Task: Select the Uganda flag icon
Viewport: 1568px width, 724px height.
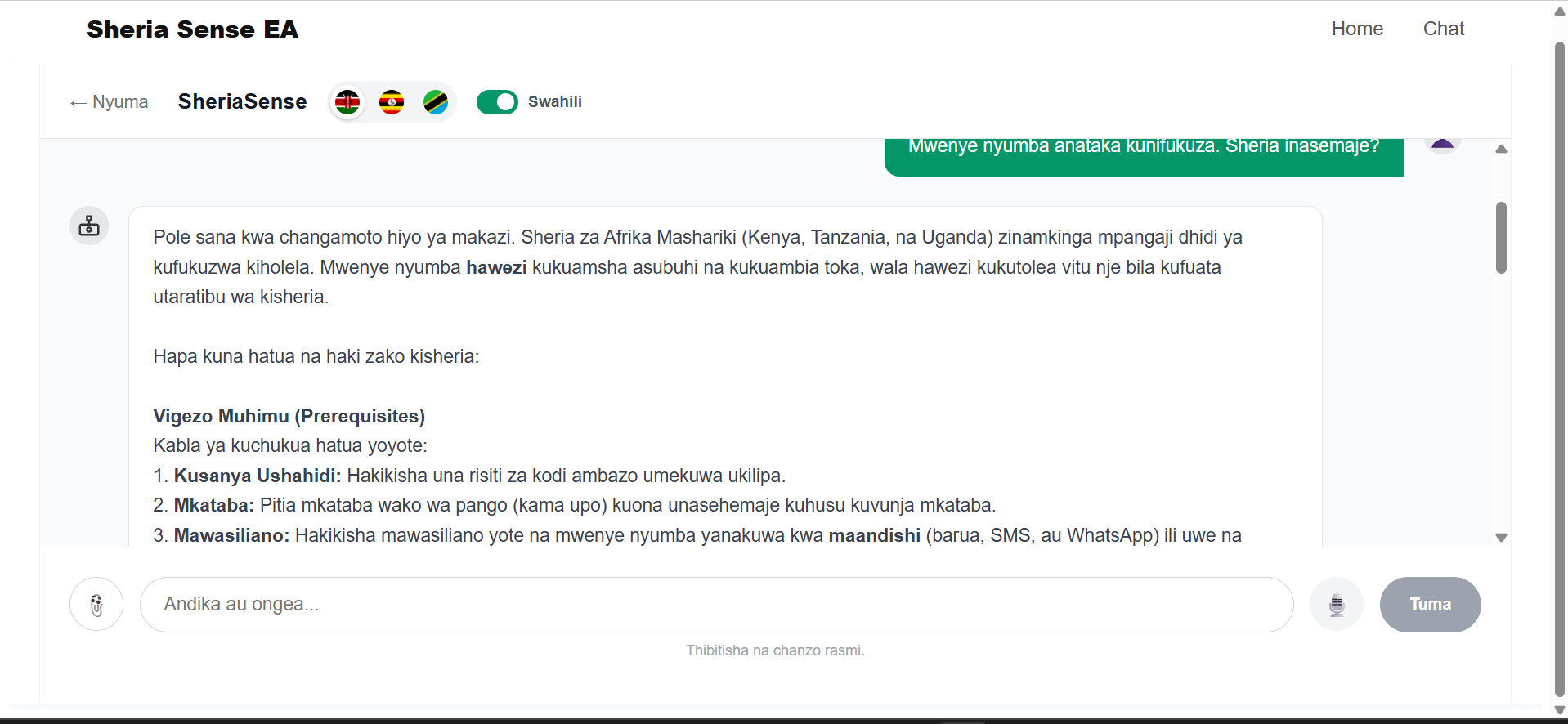Action: coord(392,102)
